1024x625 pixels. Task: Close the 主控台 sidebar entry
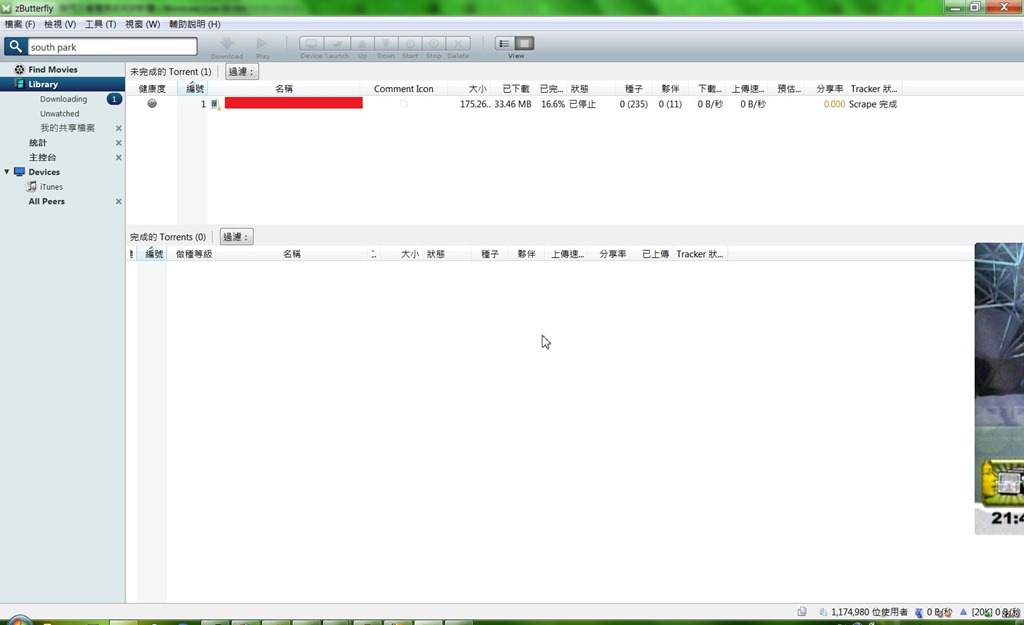[118, 157]
